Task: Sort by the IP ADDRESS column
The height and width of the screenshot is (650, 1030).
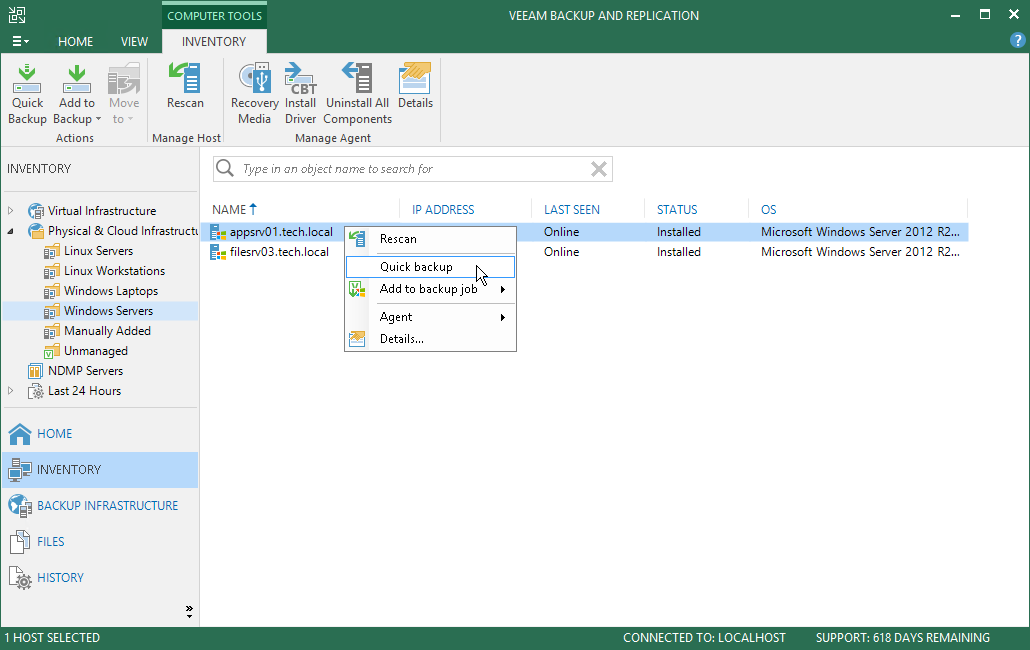Action: pos(443,209)
